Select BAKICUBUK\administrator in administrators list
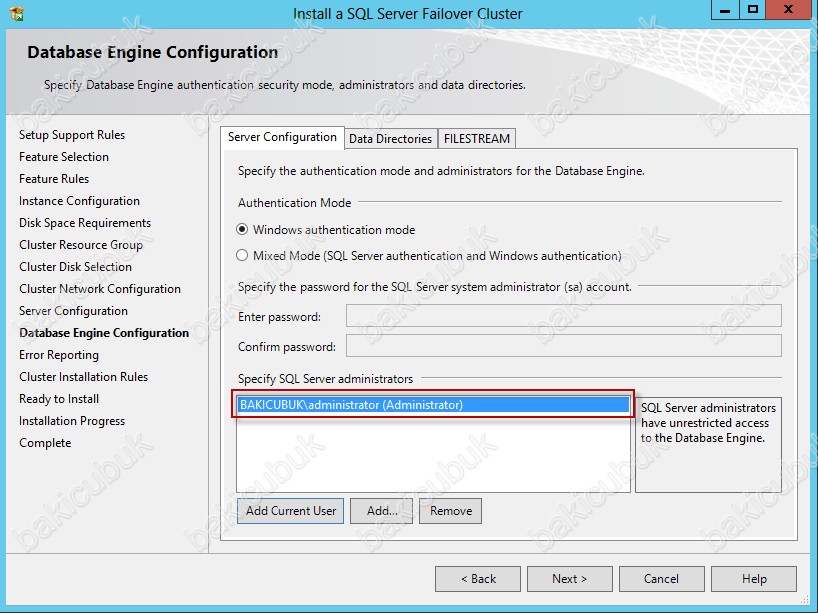 (434, 405)
